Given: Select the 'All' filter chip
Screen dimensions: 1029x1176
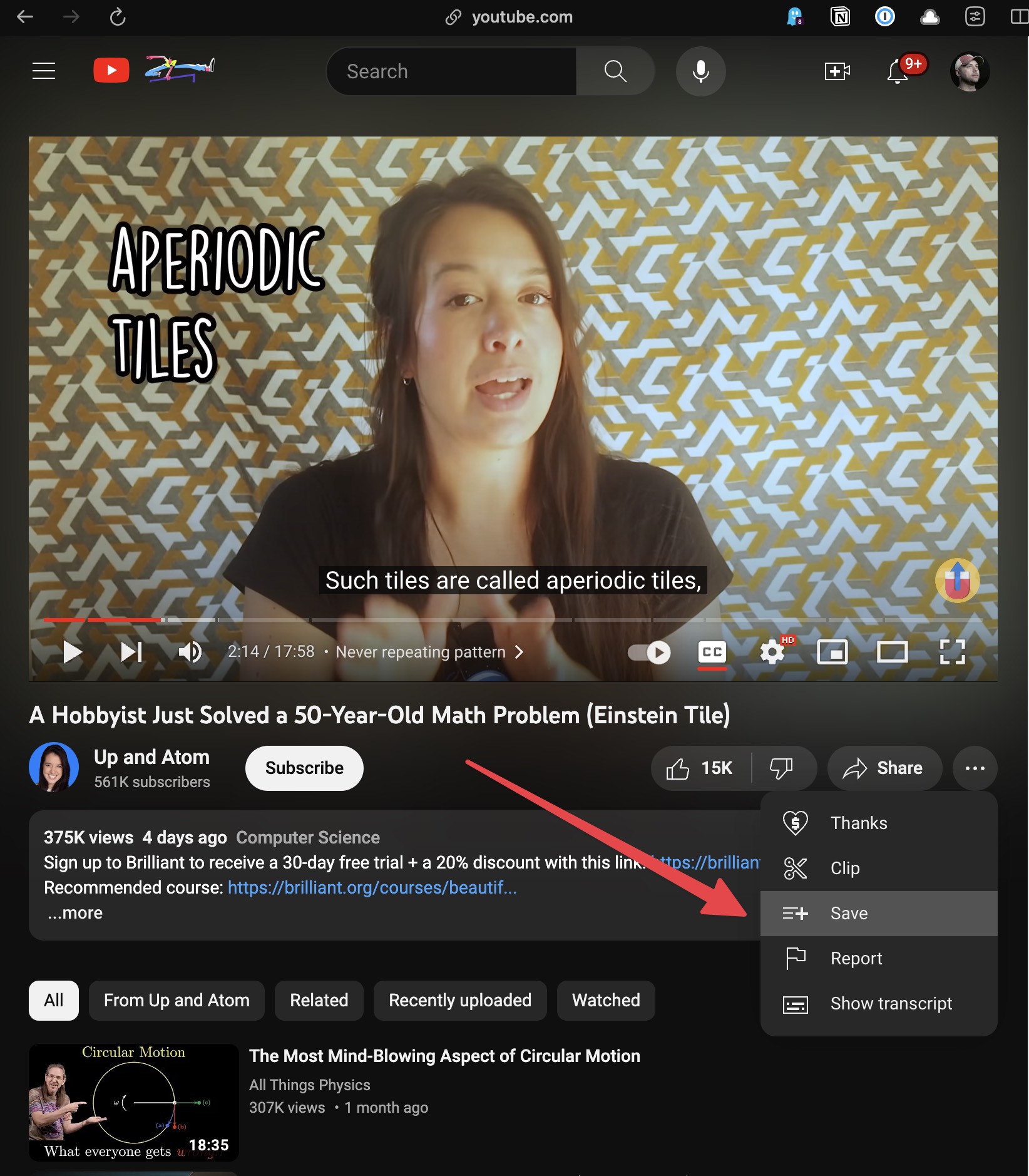Looking at the screenshot, I should tap(54, 1000).
